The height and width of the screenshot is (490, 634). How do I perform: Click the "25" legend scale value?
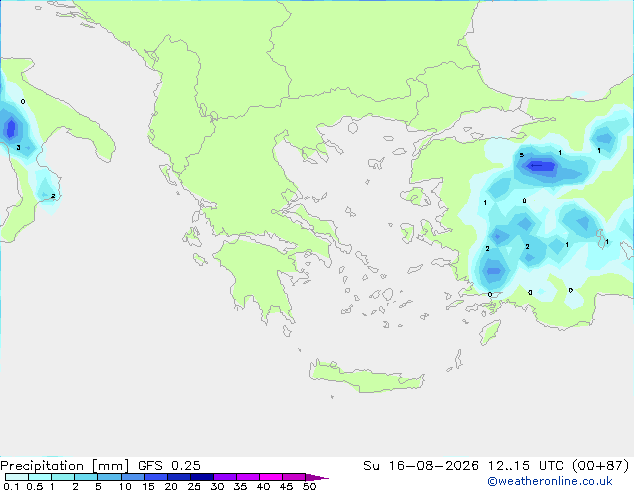click(194, 486)
